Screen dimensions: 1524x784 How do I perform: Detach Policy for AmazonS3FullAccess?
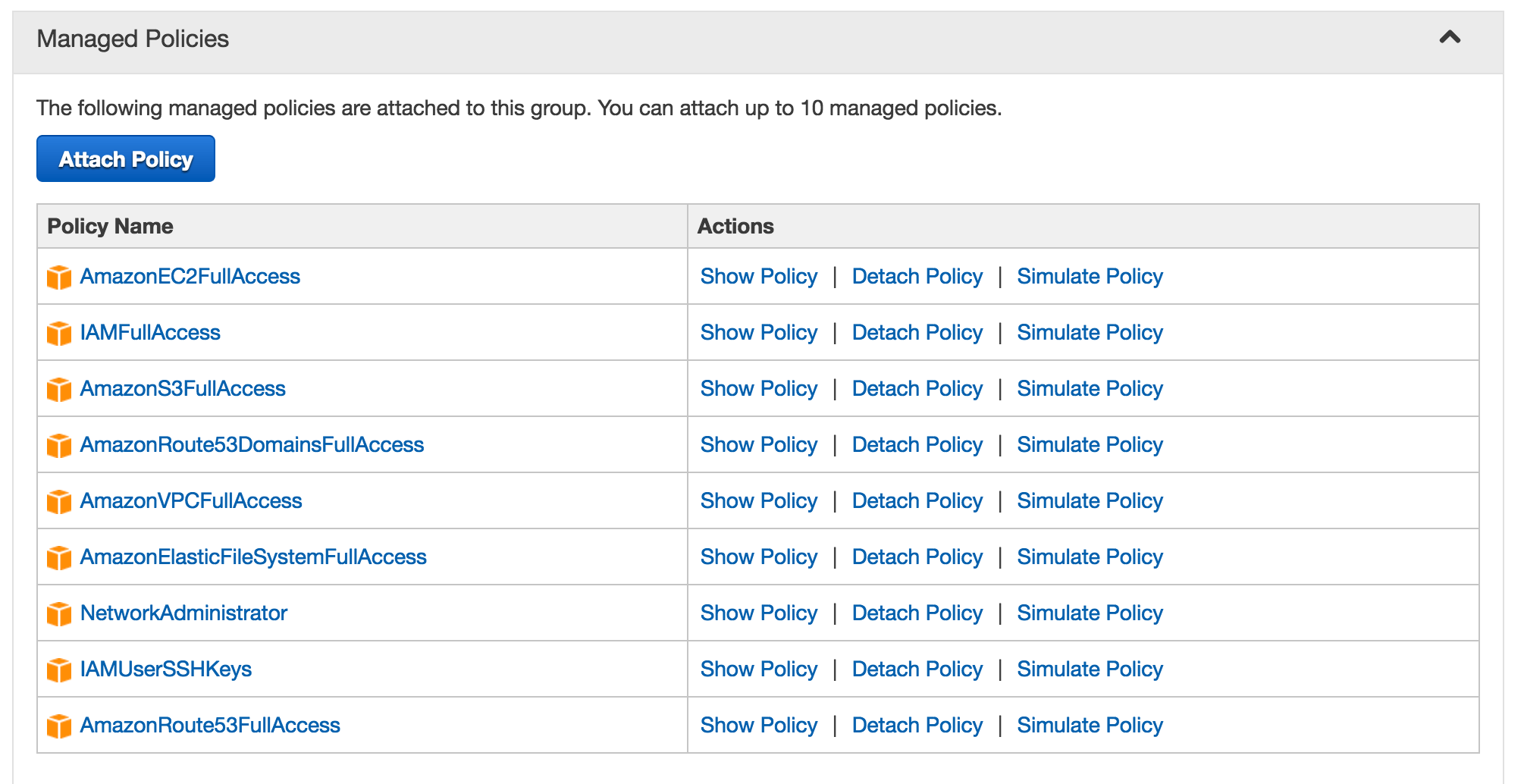(917, 388)
